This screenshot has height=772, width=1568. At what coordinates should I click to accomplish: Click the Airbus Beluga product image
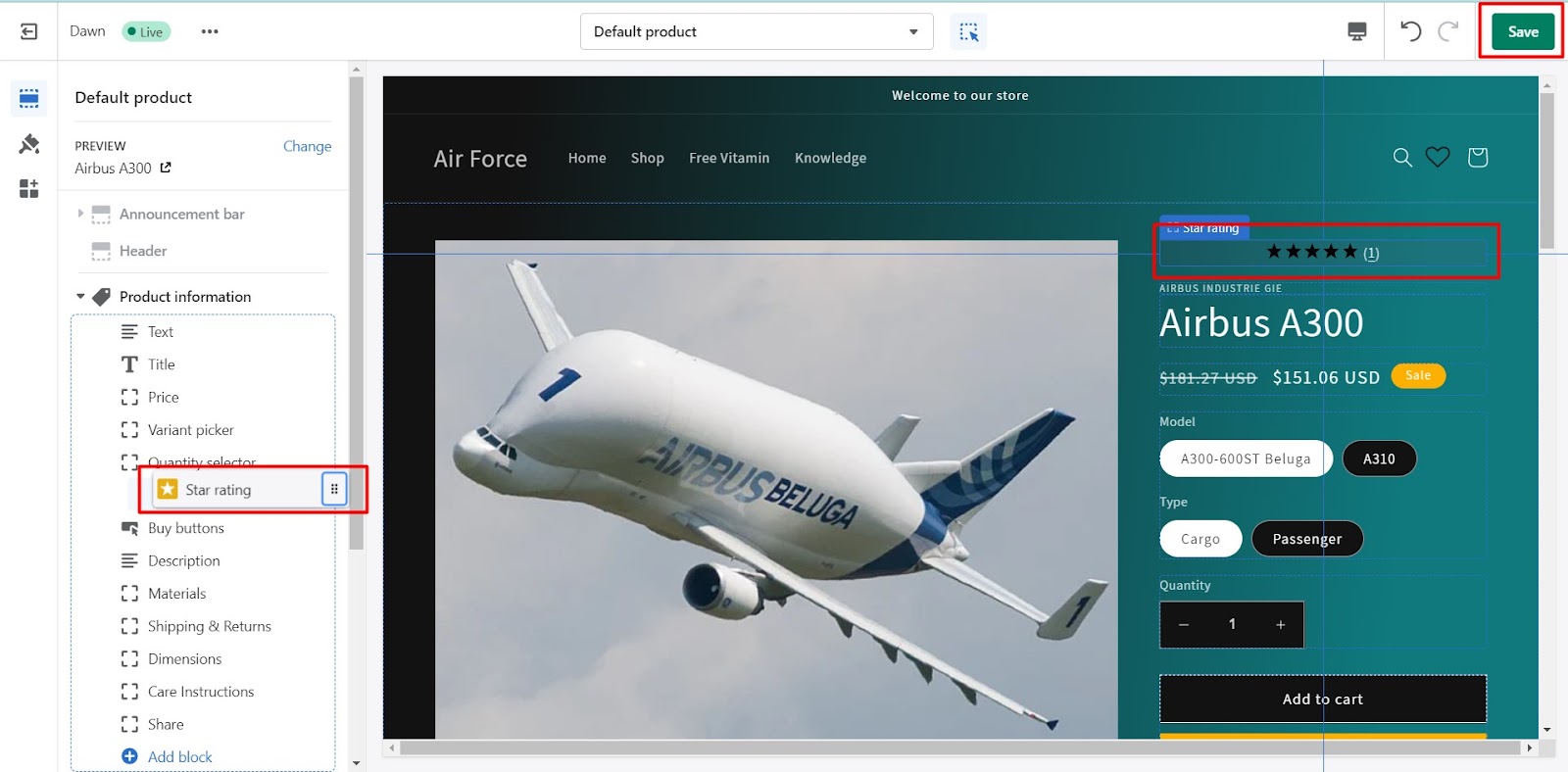[776, 489]
